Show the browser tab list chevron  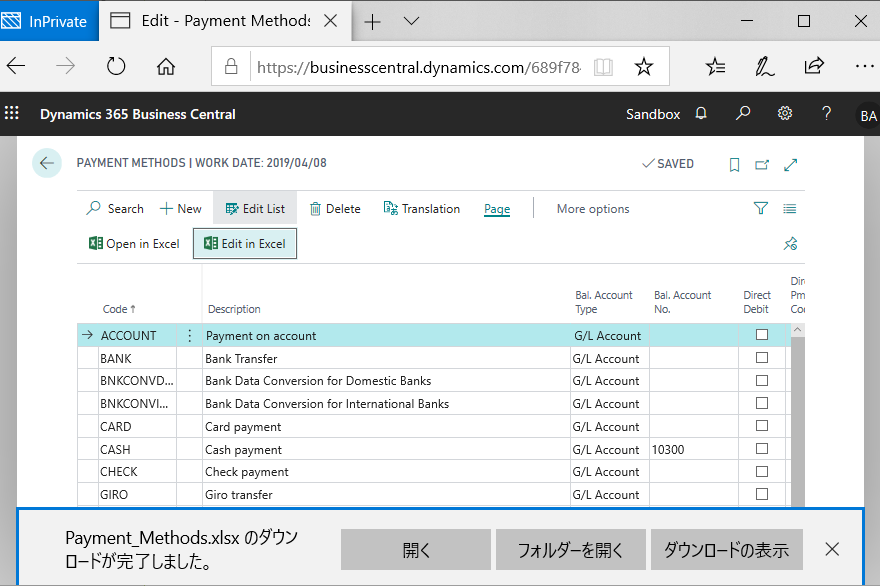pos(411,21)
